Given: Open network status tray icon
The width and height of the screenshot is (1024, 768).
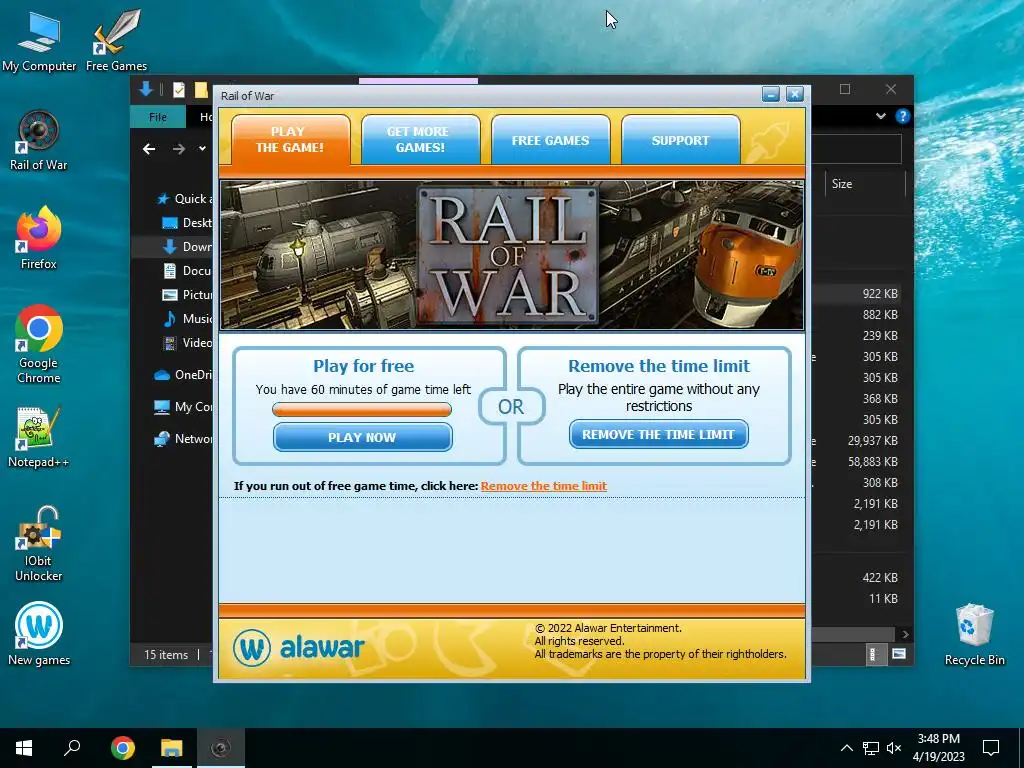Looking at the screenshot, I should 871,748.
